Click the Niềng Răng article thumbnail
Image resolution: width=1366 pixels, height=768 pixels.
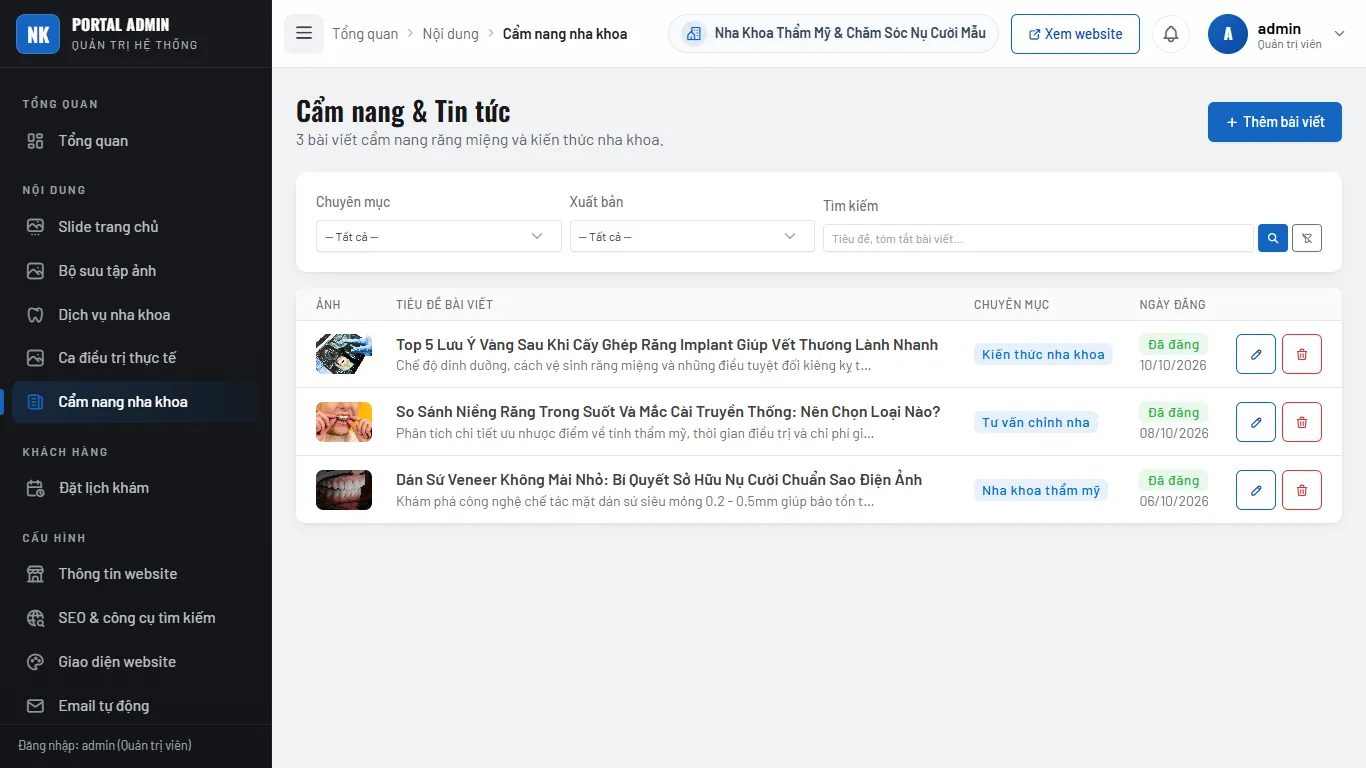point(344,422)
